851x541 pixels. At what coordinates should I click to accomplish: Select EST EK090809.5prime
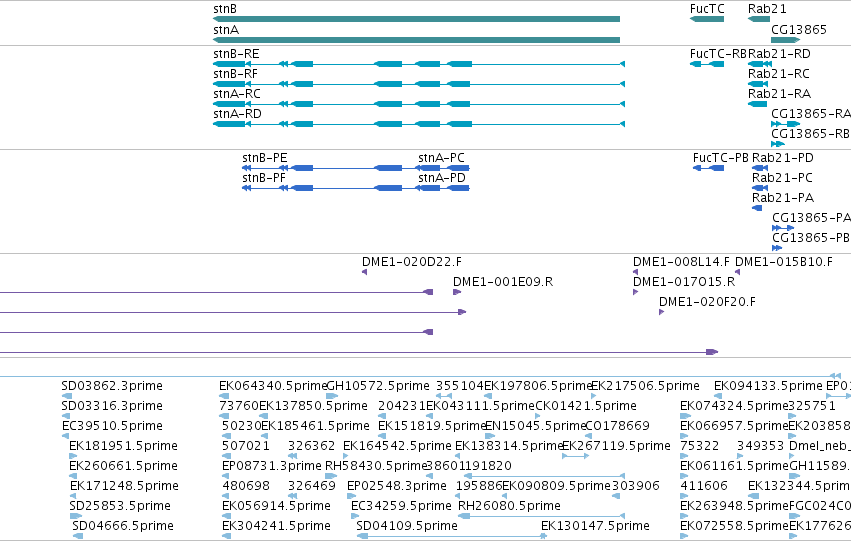click(556, 487)
